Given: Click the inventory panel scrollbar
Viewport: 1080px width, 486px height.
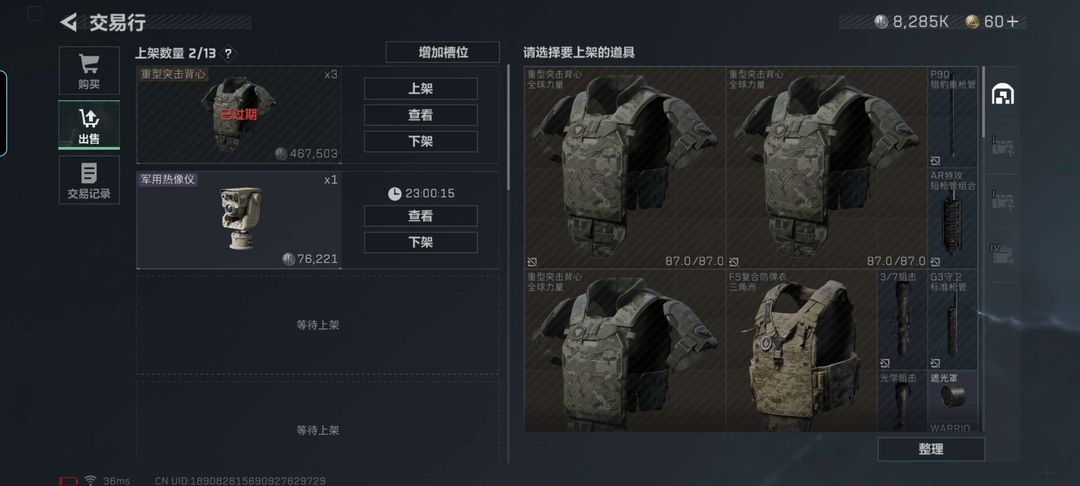Looking at the screenshot, I should tap(983, 102).
